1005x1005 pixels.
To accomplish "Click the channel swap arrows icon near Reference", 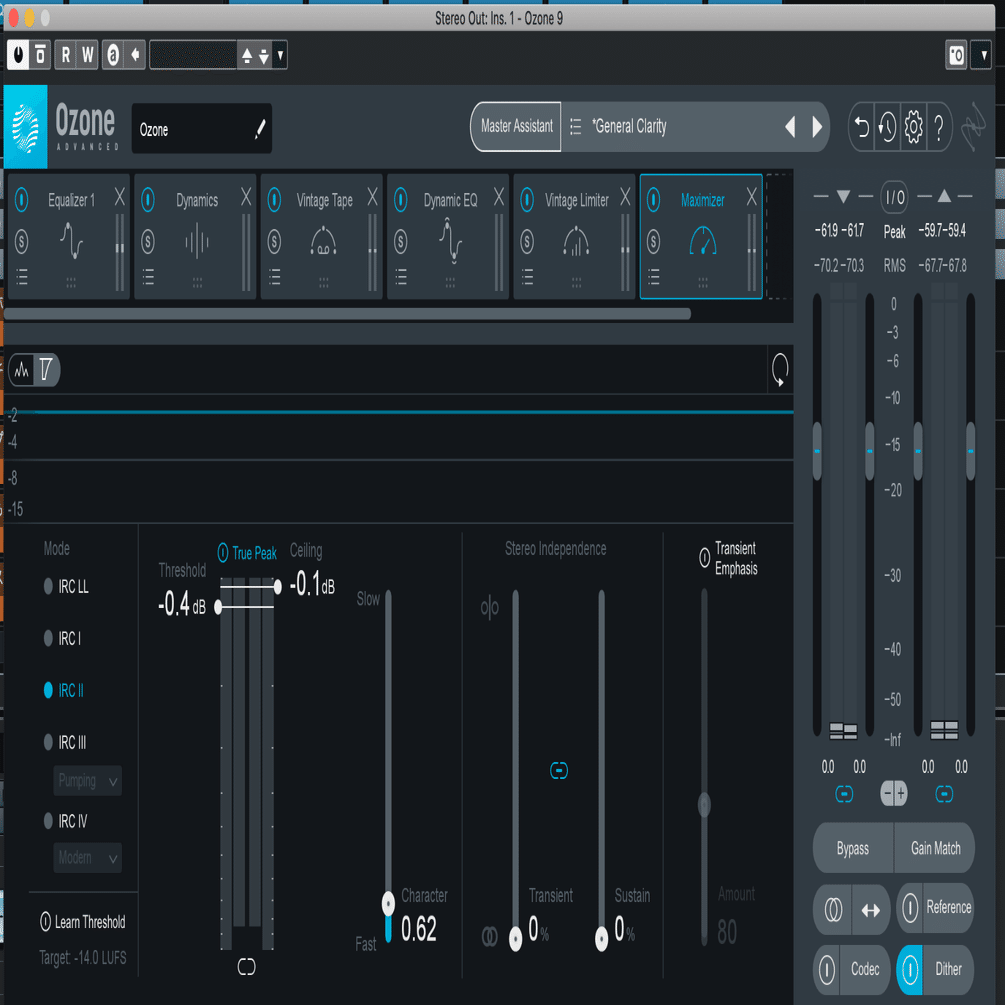I will (869, 910).
